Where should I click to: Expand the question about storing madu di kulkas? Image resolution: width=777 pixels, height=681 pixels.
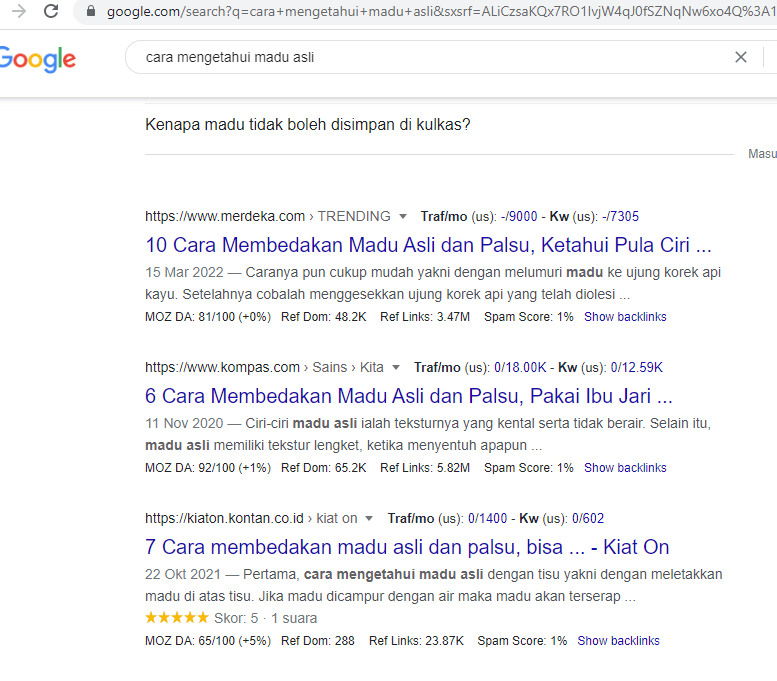[x=308, y=125]
